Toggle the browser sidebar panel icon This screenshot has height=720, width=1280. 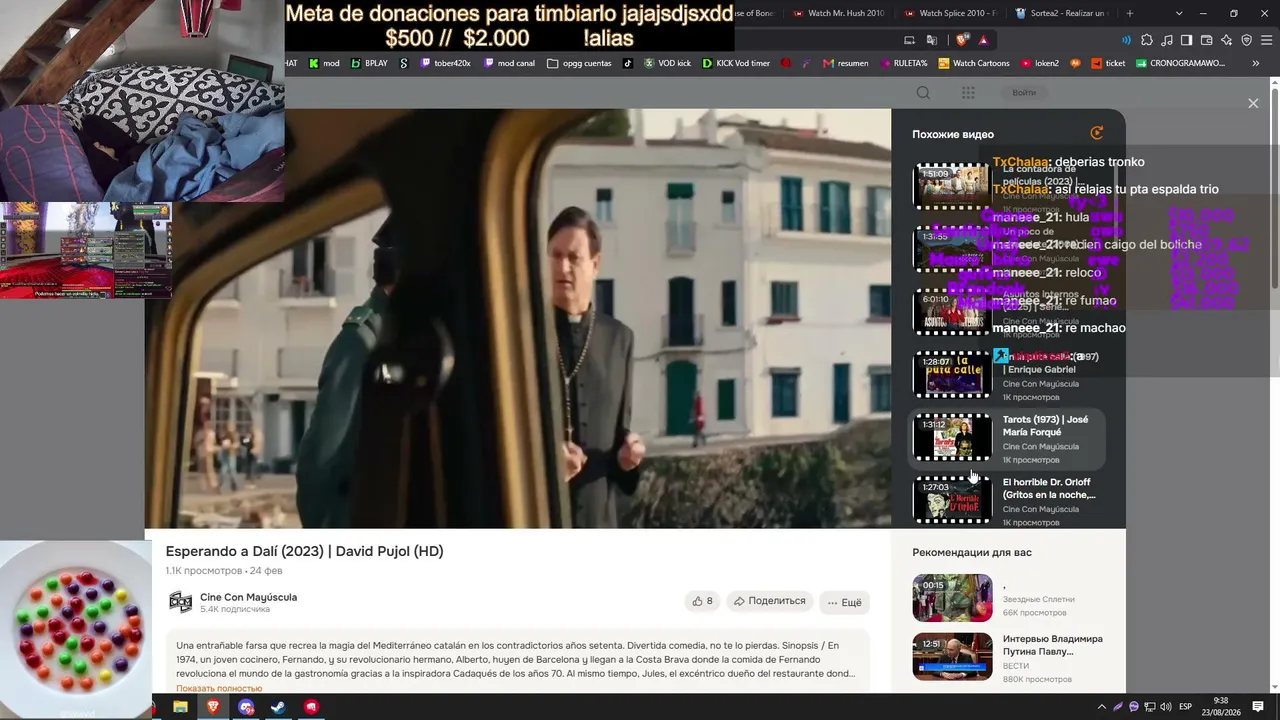1187,40
